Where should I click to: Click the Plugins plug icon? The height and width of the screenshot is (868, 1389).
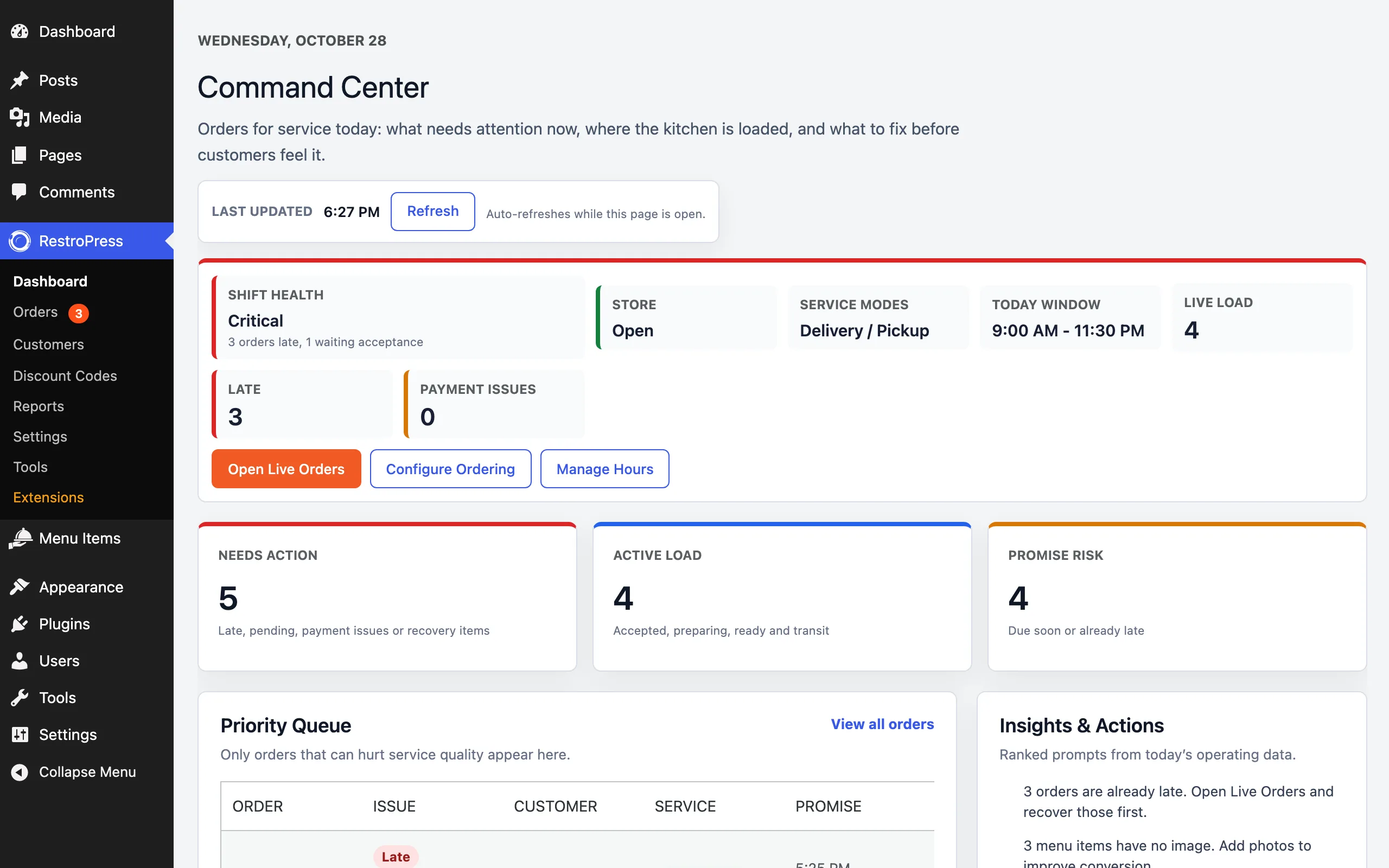(20, 624)
